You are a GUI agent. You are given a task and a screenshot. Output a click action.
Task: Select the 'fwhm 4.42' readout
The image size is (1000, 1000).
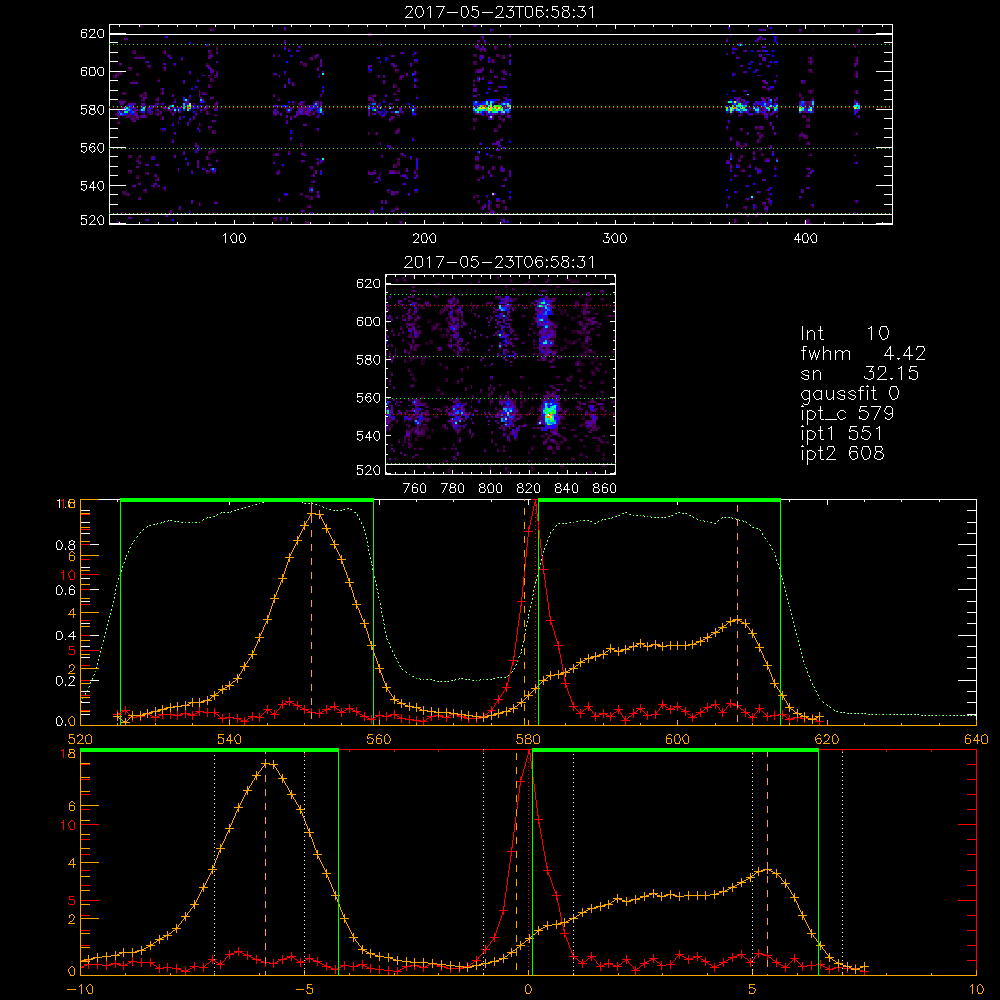pyautogui.click(x=863, y=353)
